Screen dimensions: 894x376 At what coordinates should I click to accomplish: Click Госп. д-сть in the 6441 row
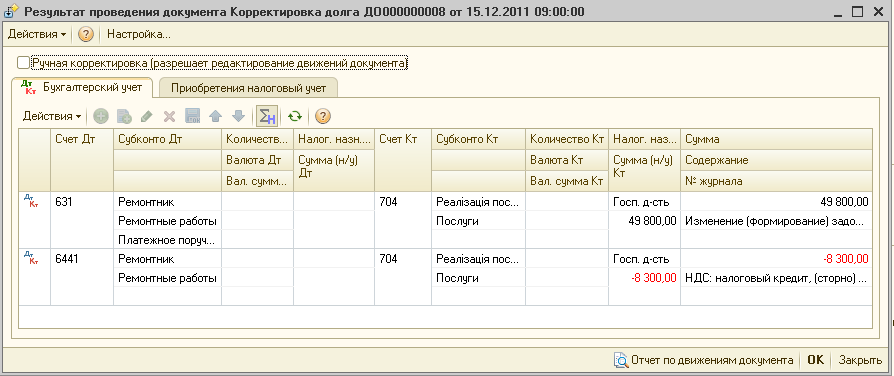(x=644, y=258)
